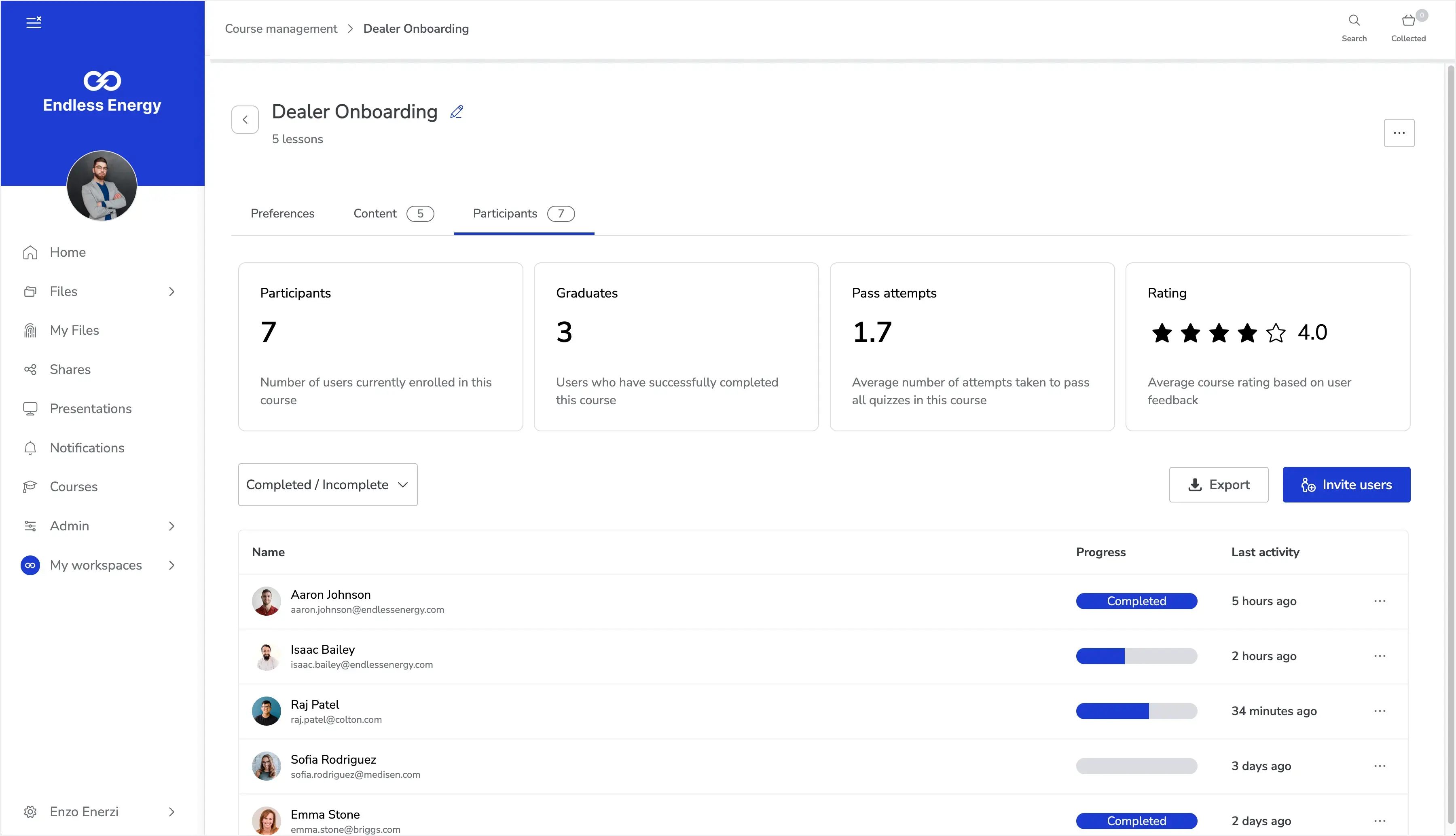Viewport: 1456px width, 836px height.
Task: Click the My Files fingerprint icon
Action: click(30, 331)
